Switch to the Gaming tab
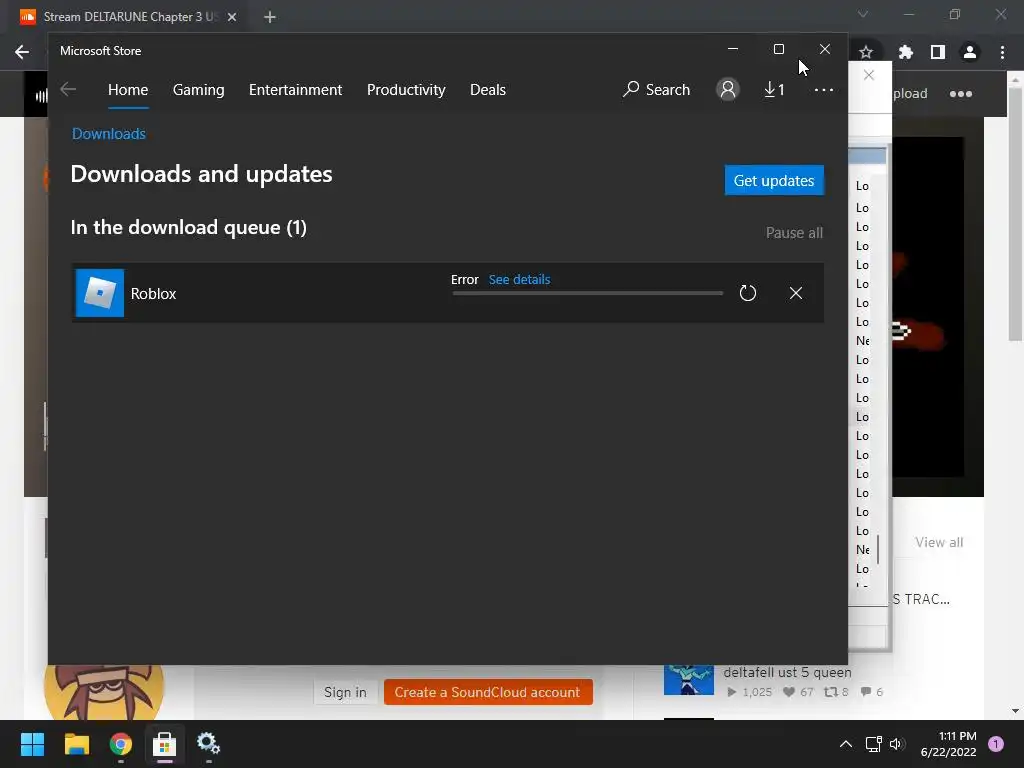Viewport: 1024px width, 768px height. [199, 90]
